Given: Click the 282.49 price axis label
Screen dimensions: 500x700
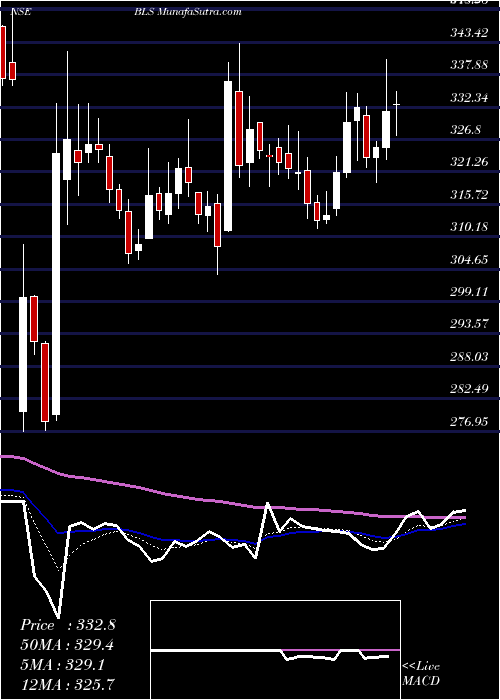Looking at the screenshot, I should (469, 389).
